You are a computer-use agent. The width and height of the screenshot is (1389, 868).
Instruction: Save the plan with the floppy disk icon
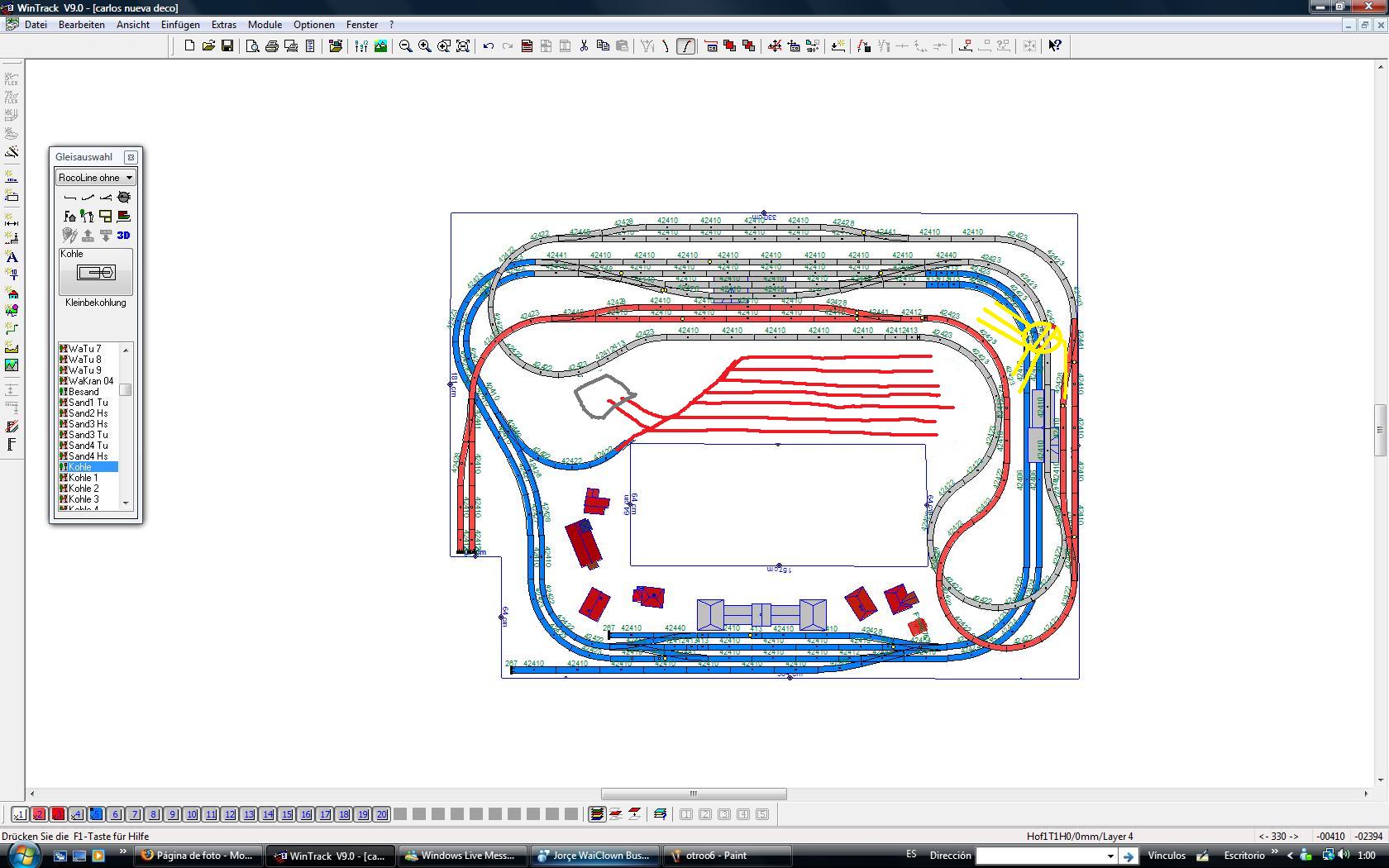click(227, 46)
